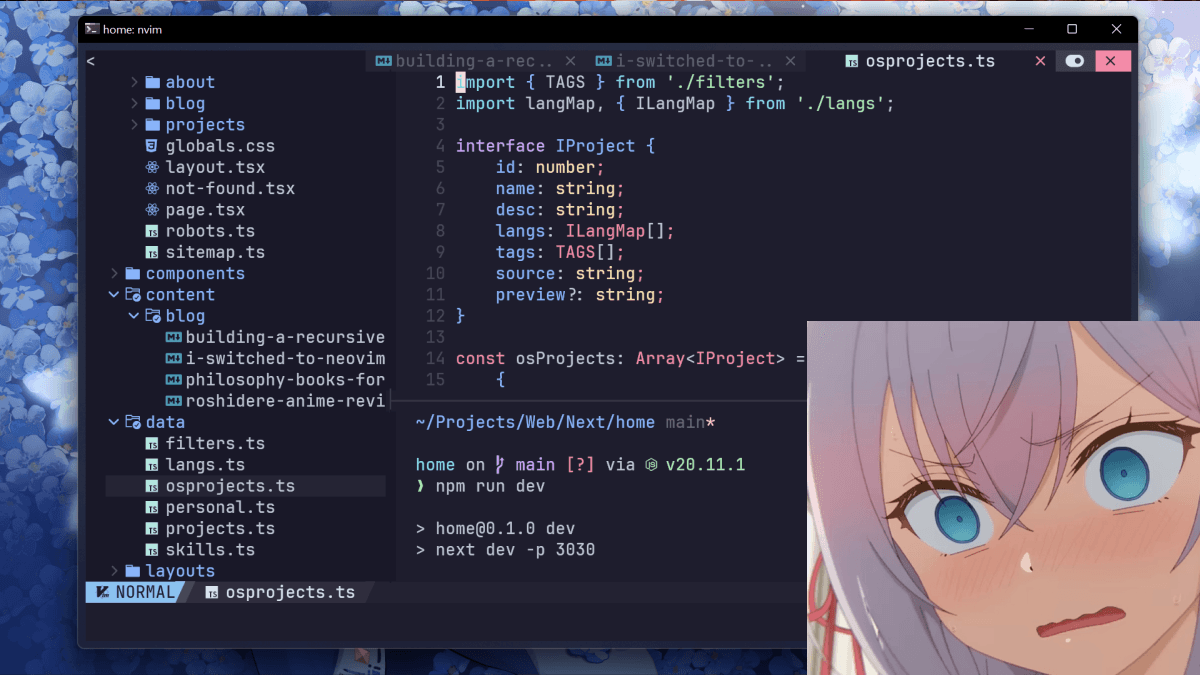
Task: Collapse the content folder
Action: tap(114, 295)
